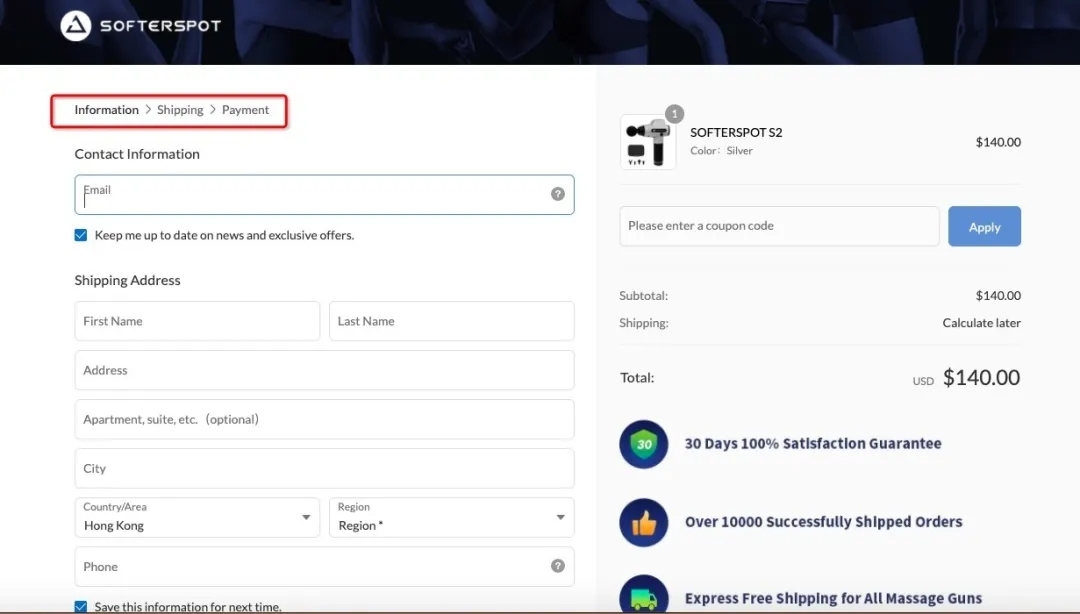1080x614 pixels.
Task: Click the item quantity badge on the product
Action: [674, 114]
